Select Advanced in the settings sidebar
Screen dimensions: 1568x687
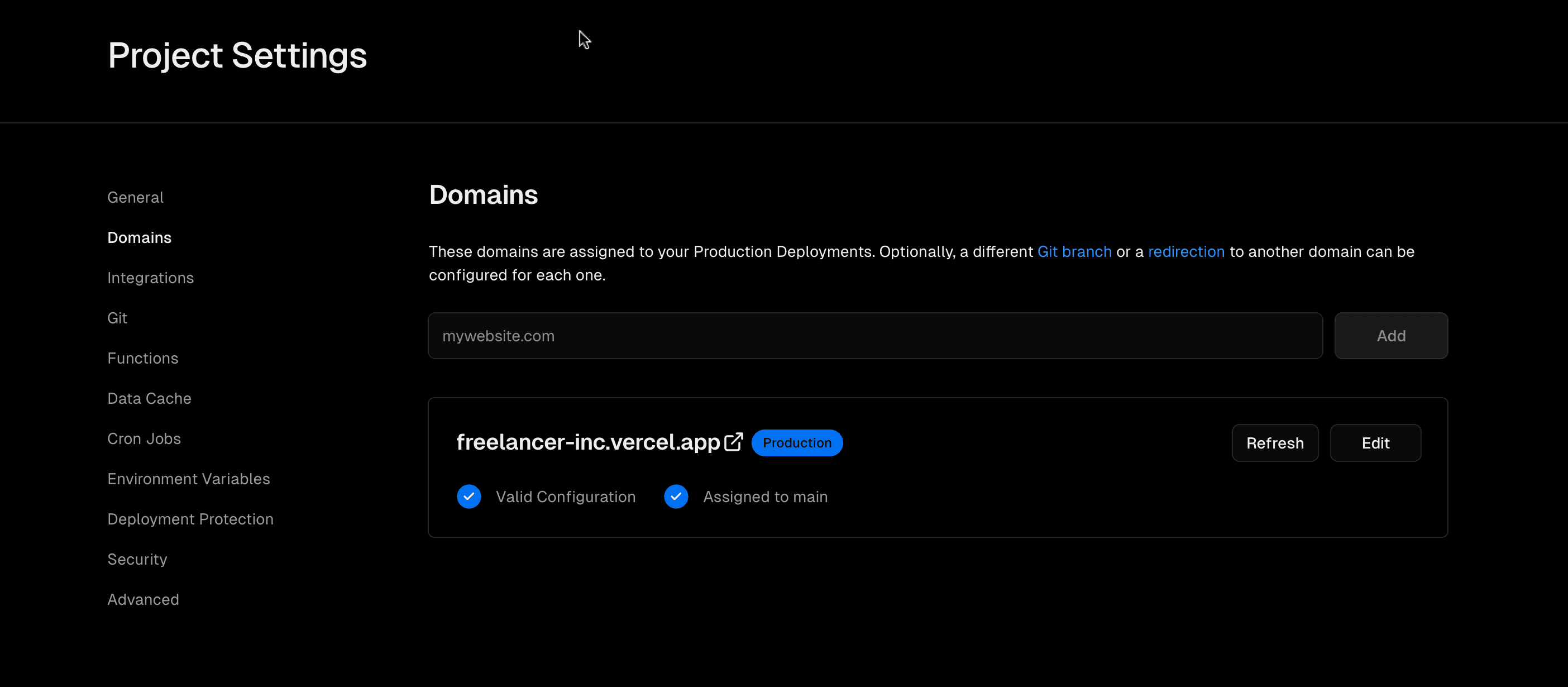(143, 599)
